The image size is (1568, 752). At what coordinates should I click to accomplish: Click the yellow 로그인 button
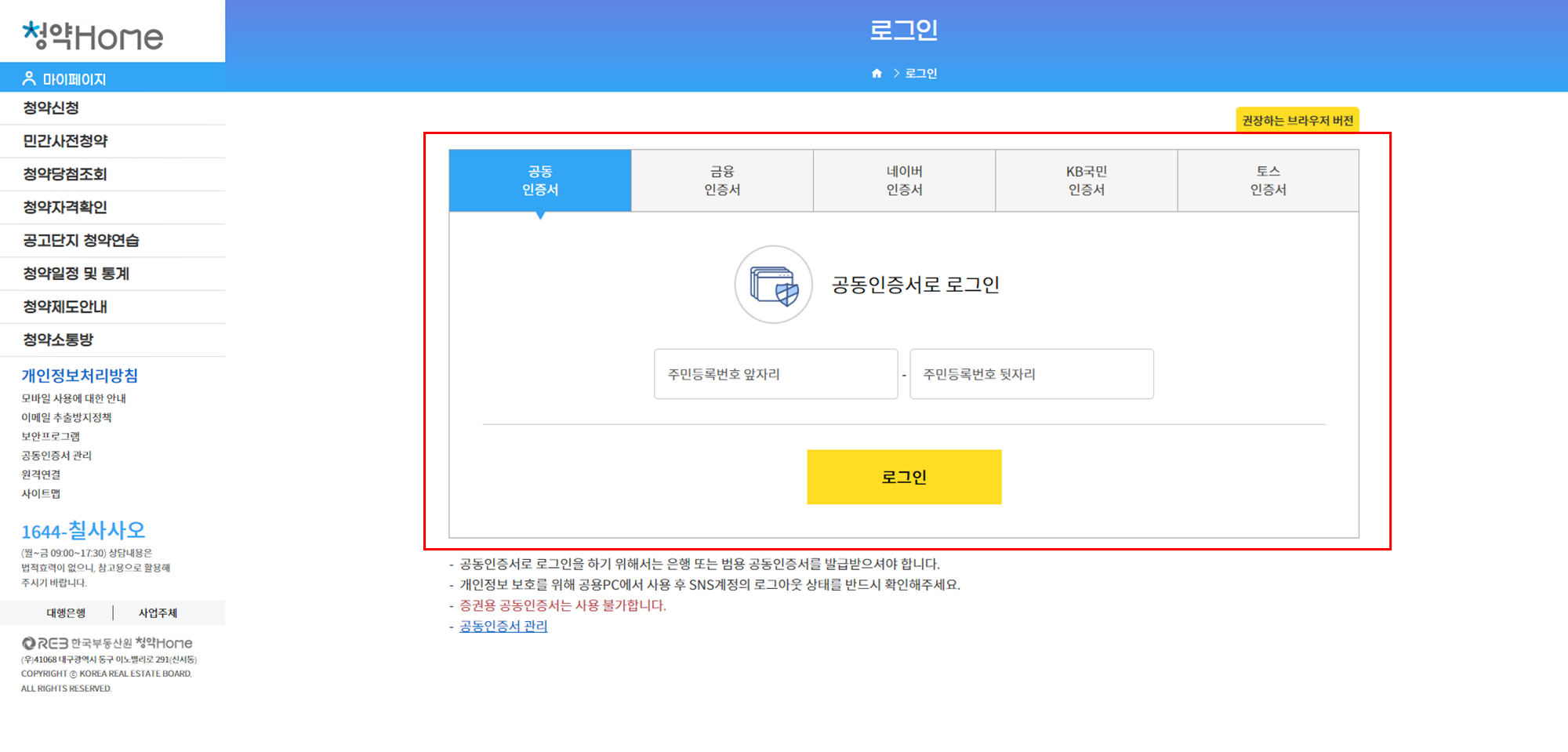point(903,476)
